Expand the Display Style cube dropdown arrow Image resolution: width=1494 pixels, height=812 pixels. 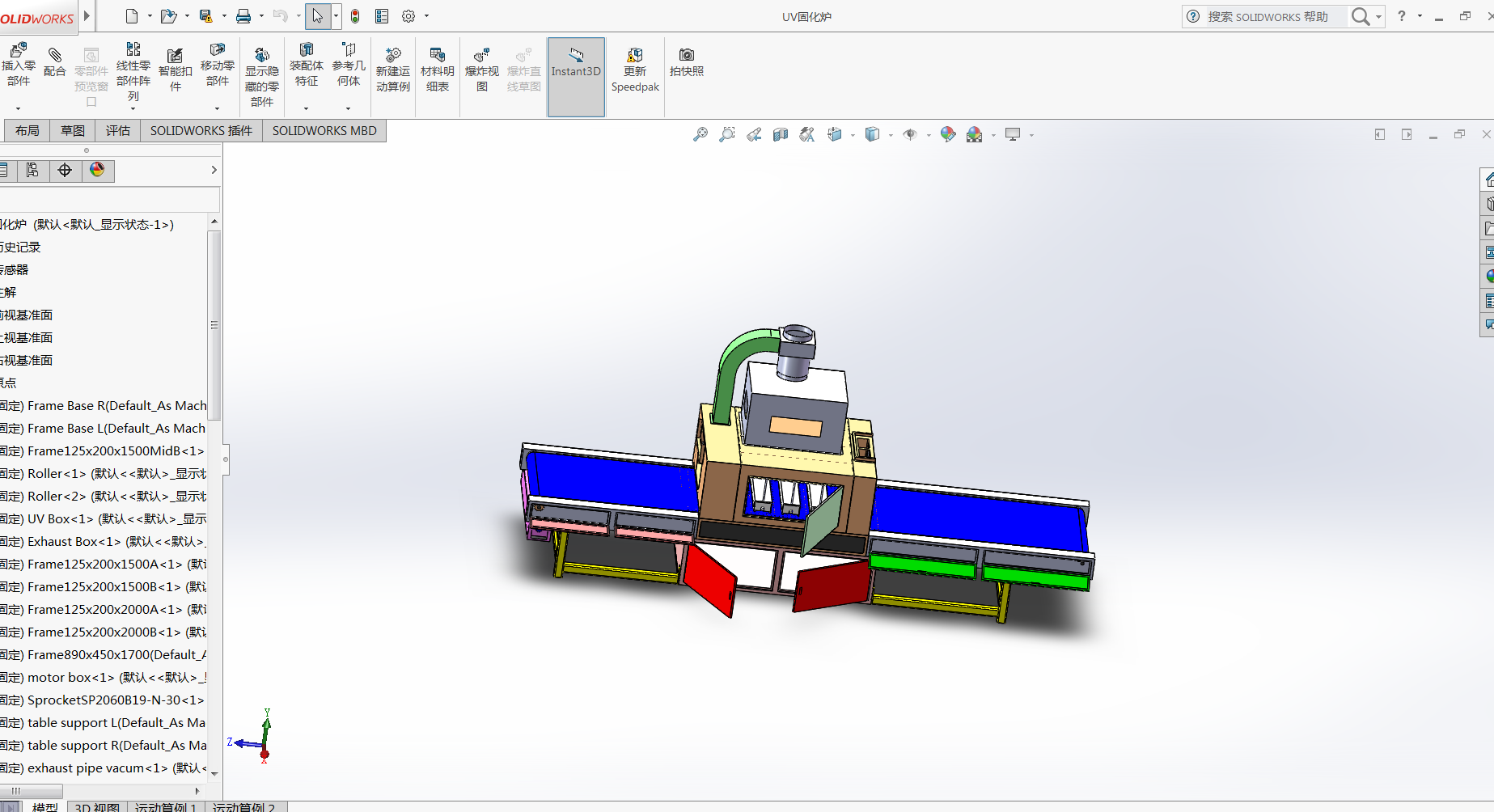click(891, 136)
